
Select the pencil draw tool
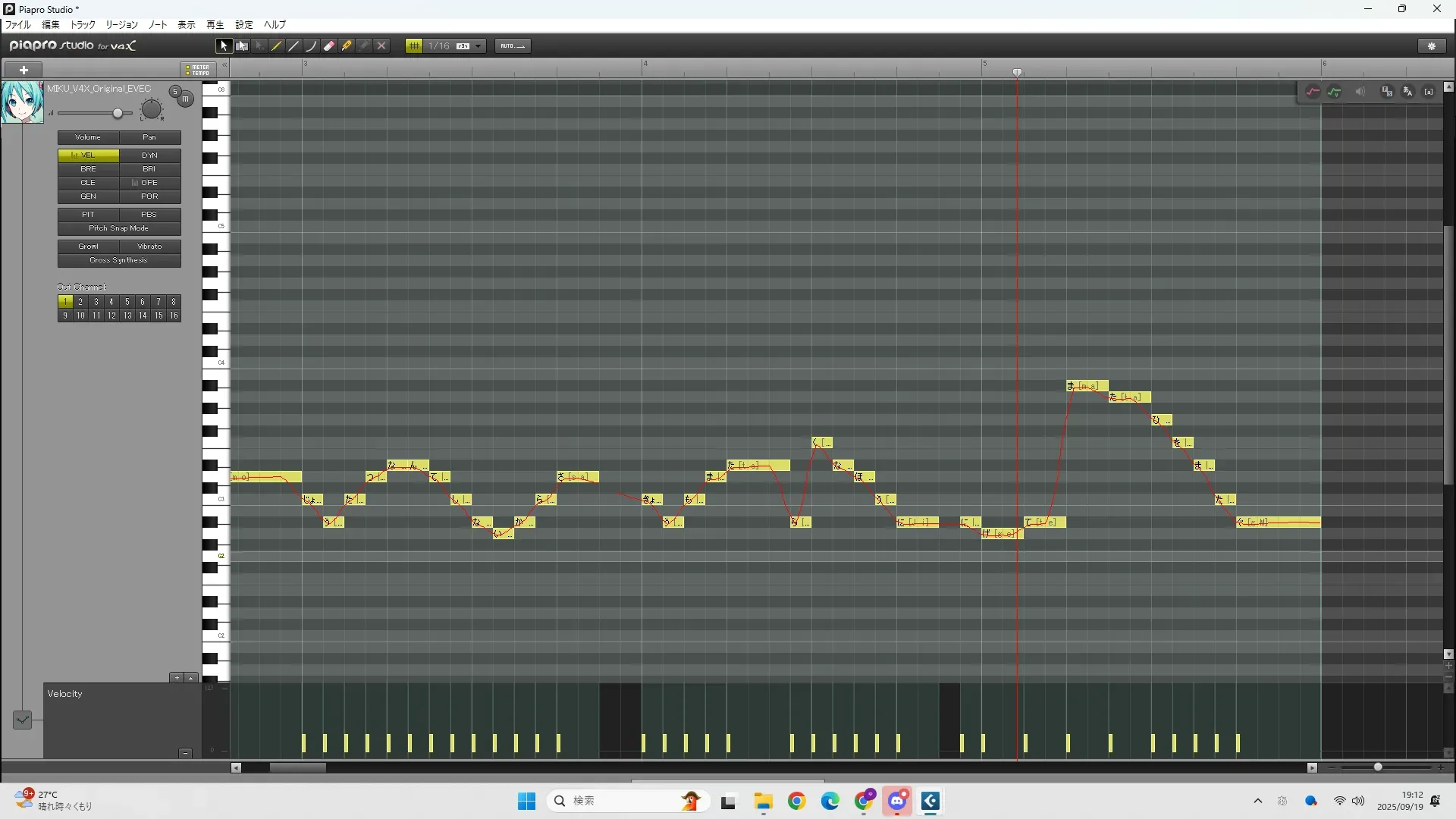tap(277, 46)
